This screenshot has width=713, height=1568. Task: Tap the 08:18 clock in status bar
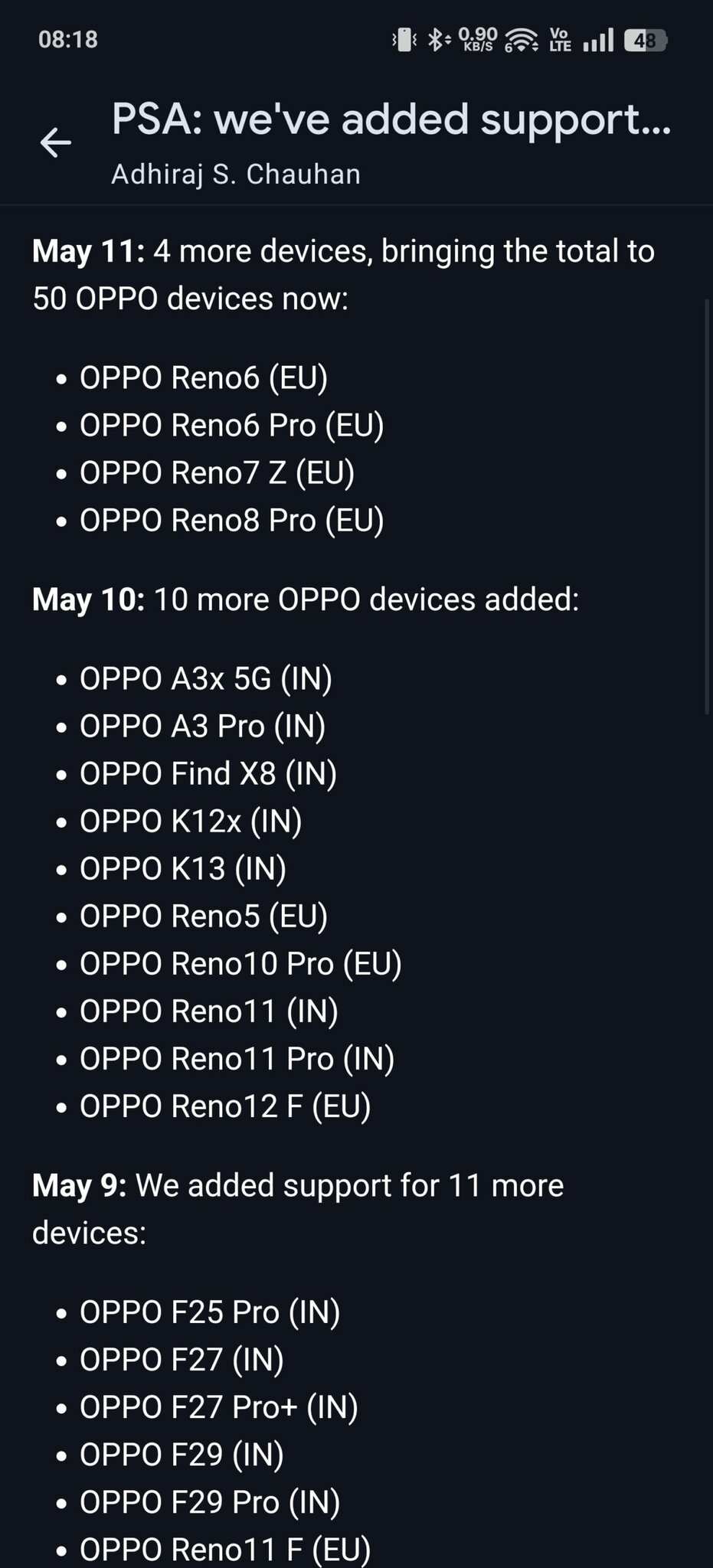pos(68,40)
